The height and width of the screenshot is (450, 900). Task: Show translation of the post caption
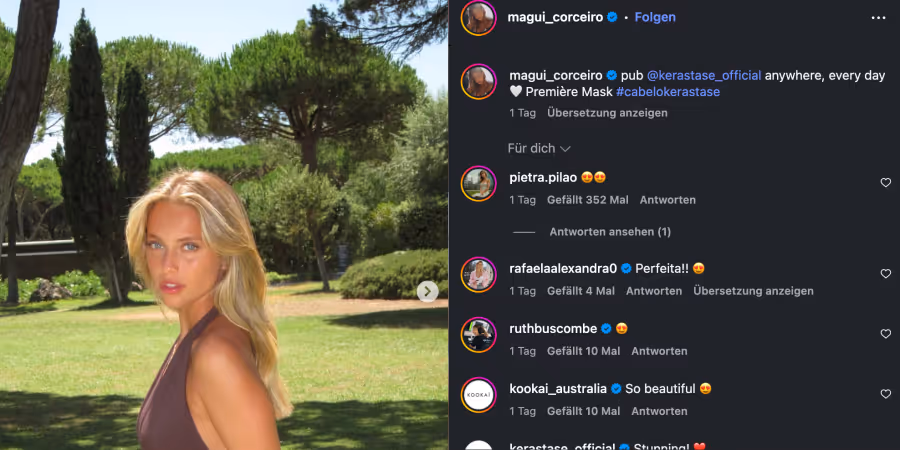[607, 113]
